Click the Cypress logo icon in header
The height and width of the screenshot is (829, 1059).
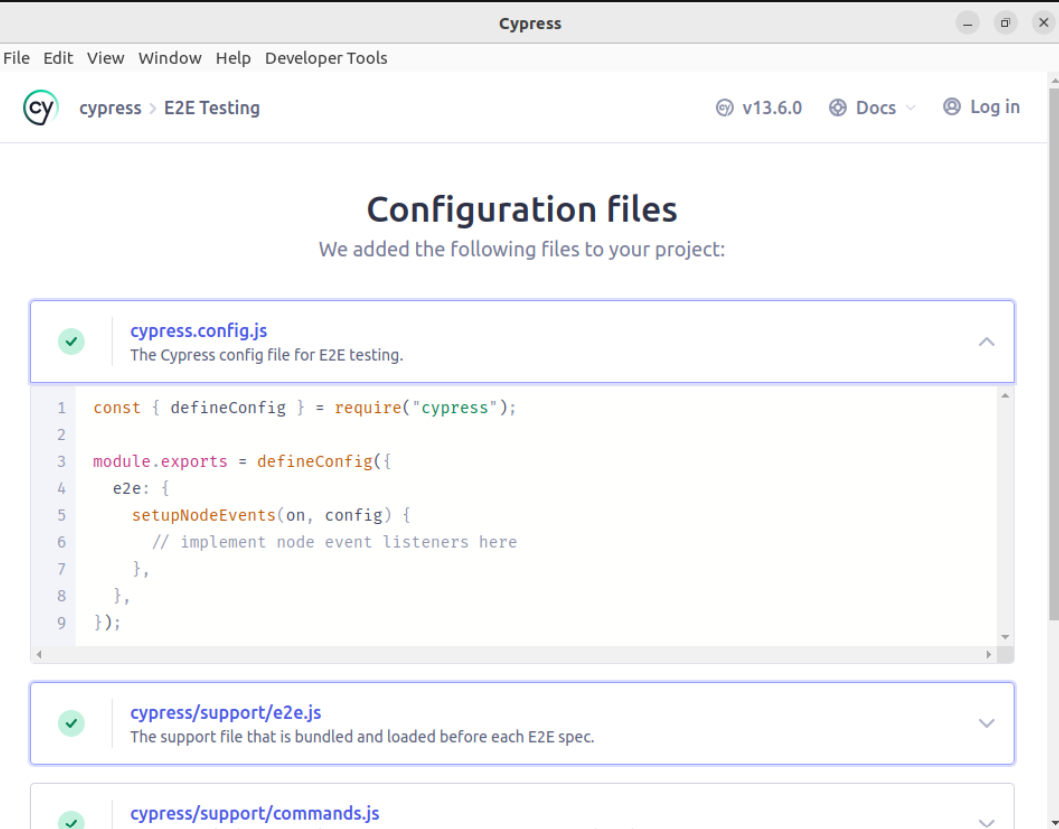pos(40,108)
